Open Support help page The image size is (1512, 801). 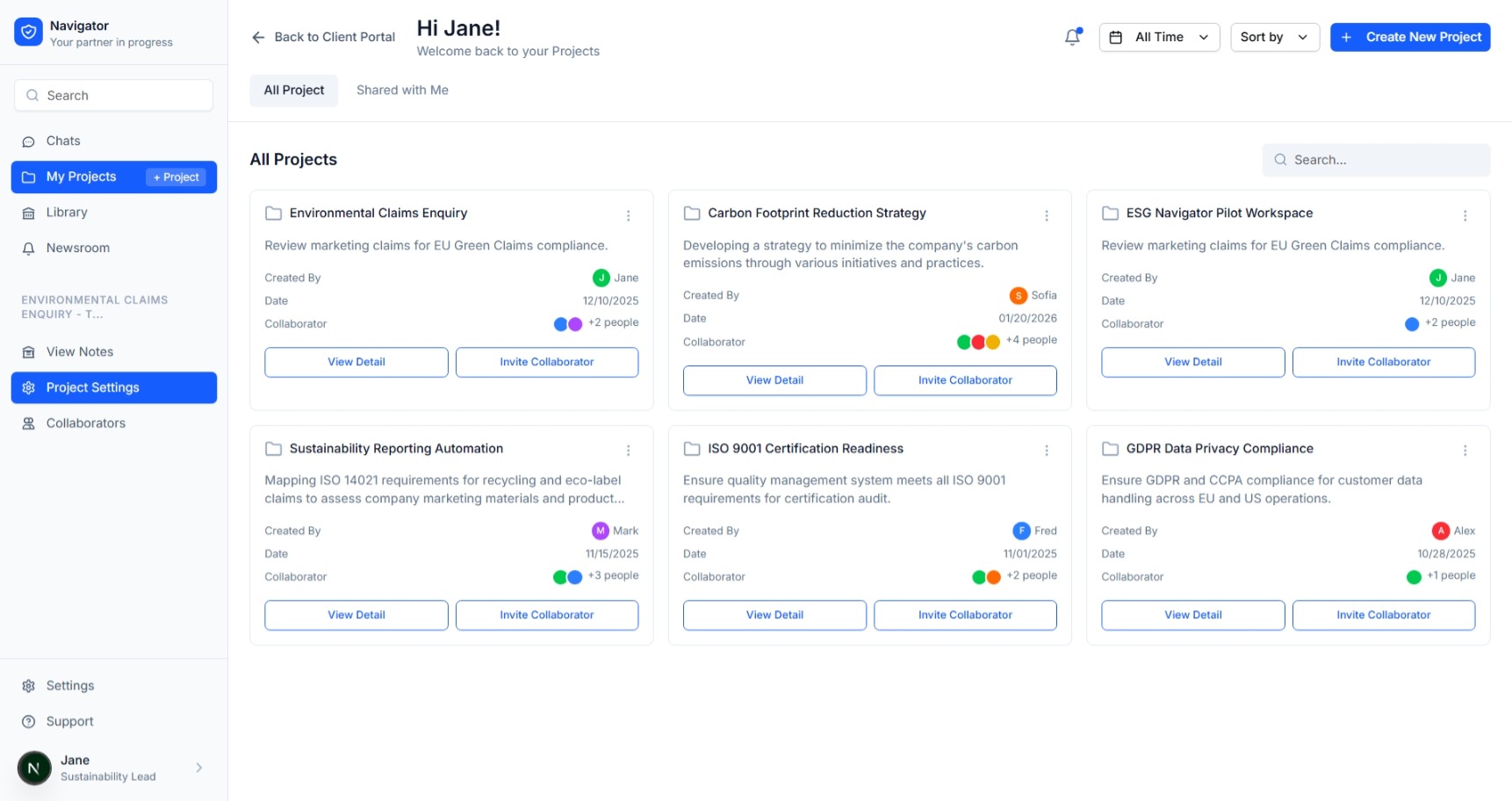(69, 722)
